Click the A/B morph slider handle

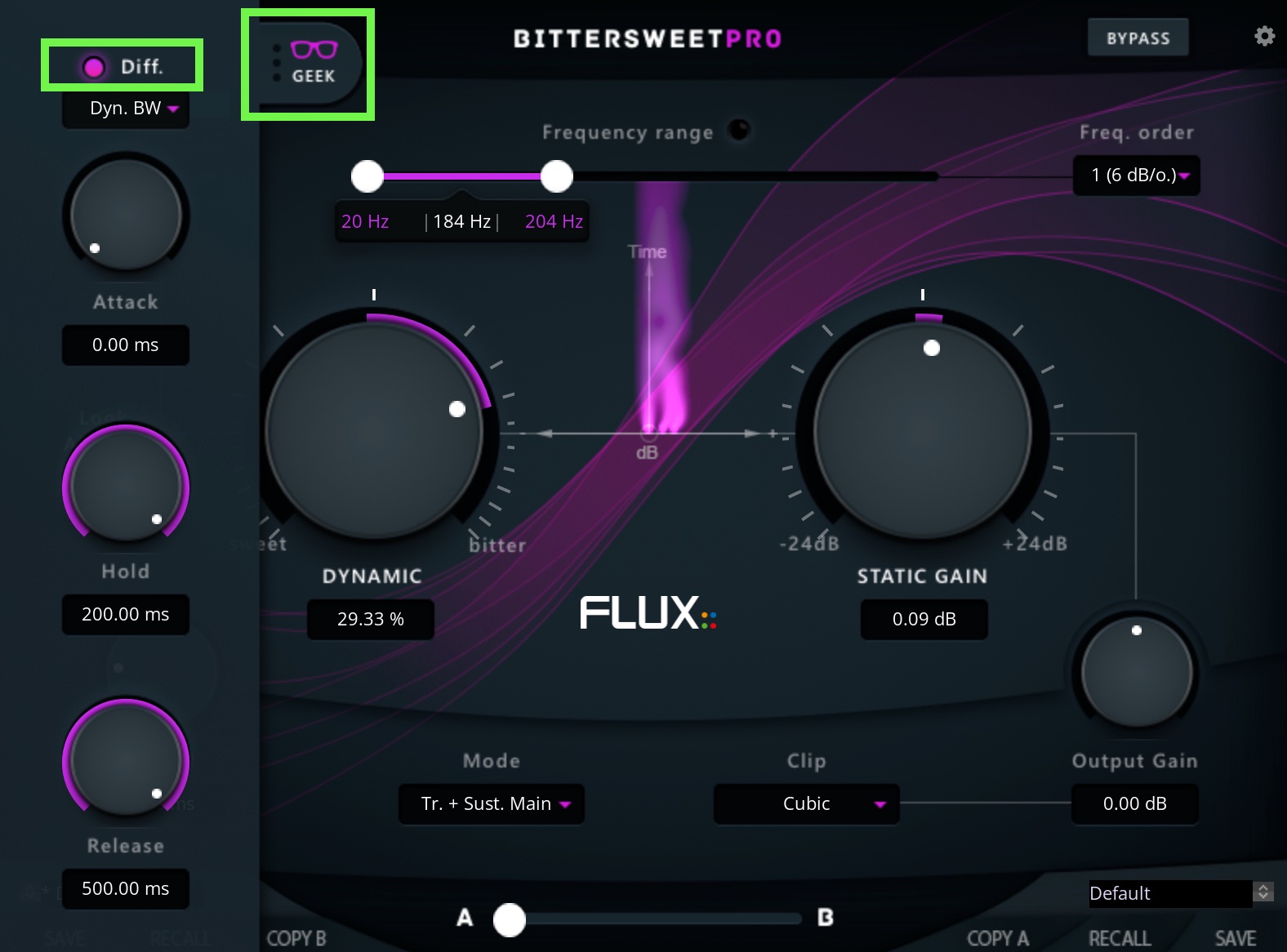pos(510,919)
